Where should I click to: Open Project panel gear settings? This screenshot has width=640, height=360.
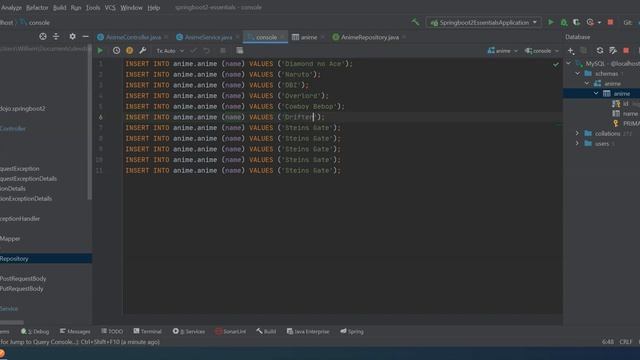(72, 36)
